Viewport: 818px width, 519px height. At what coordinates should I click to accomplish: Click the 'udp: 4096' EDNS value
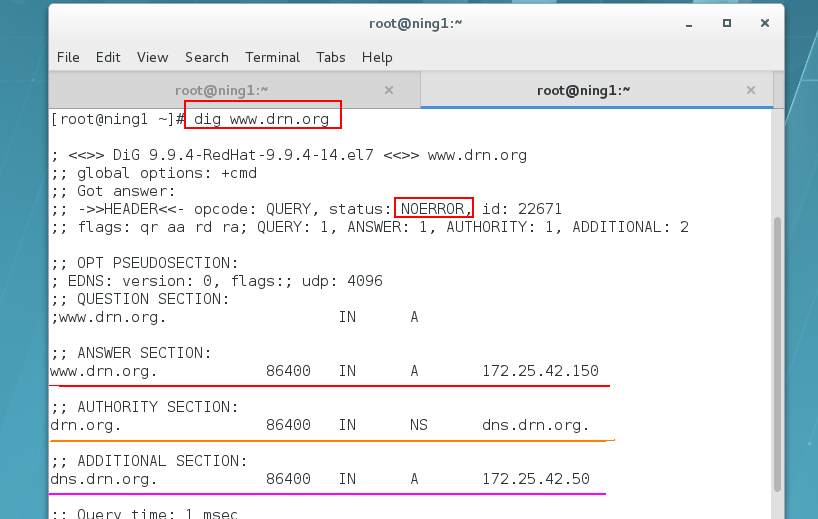[342, 281]
